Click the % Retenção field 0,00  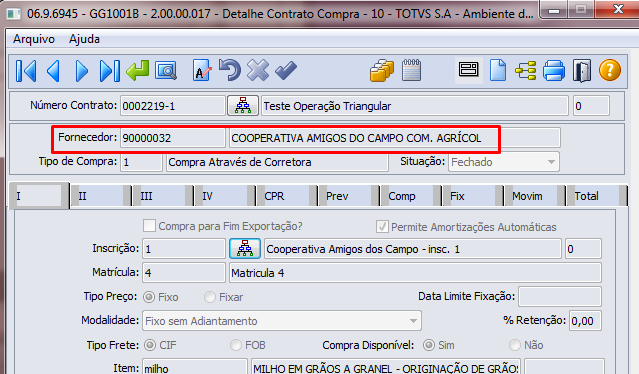pos(585,321)
